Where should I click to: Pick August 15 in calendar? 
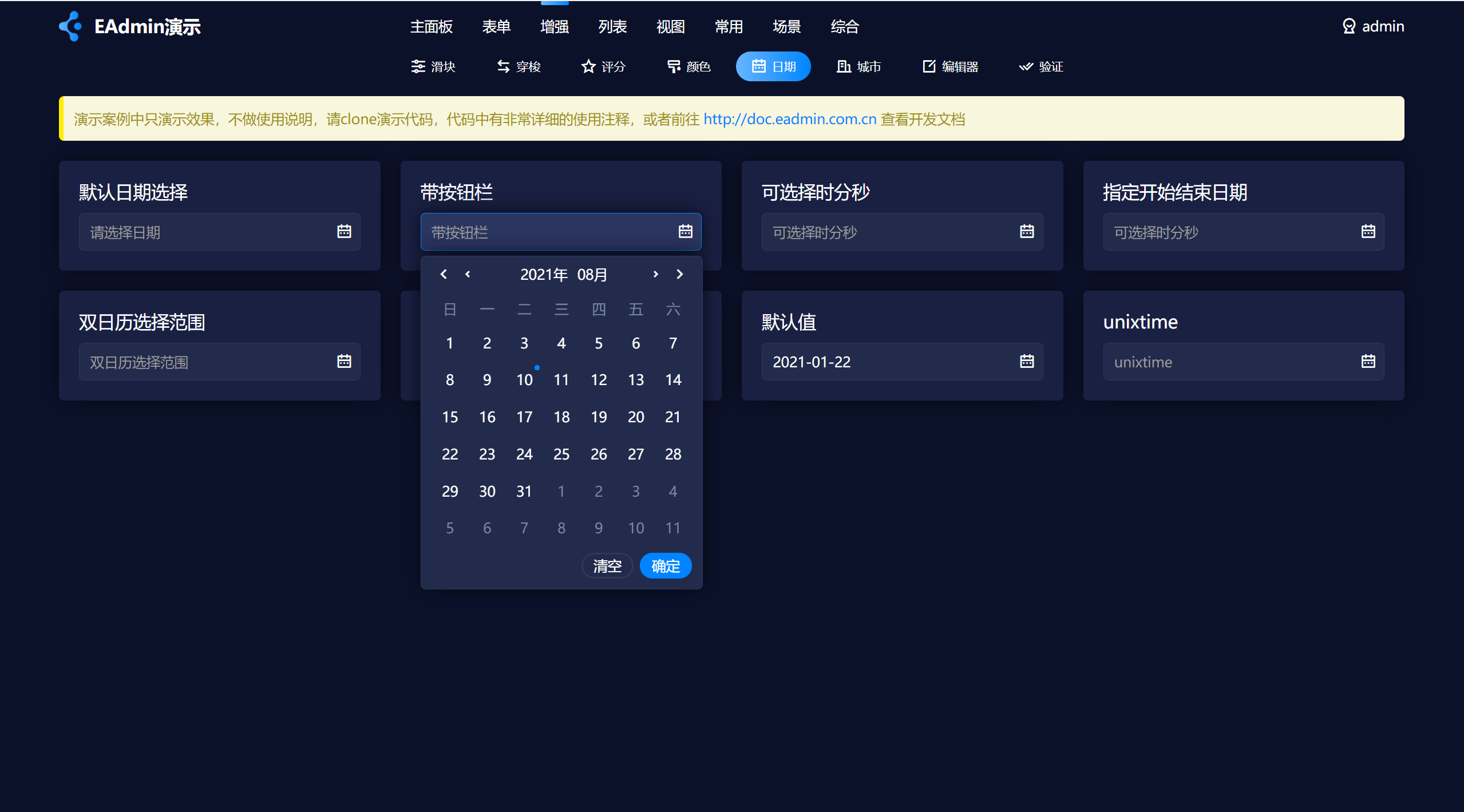450,417
